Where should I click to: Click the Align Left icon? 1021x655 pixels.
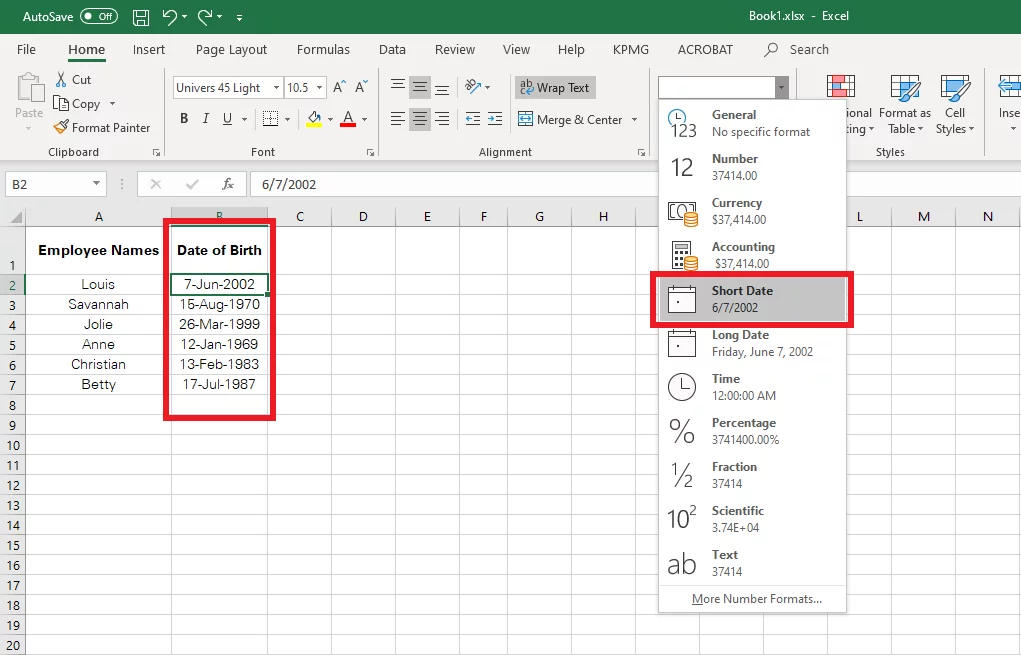(x=398, y=120)
